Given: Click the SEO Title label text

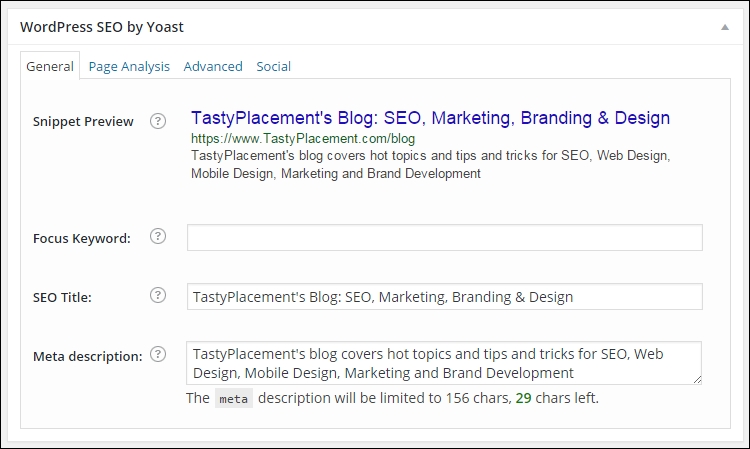Looking at the screenshot, I should pos(62,297).
